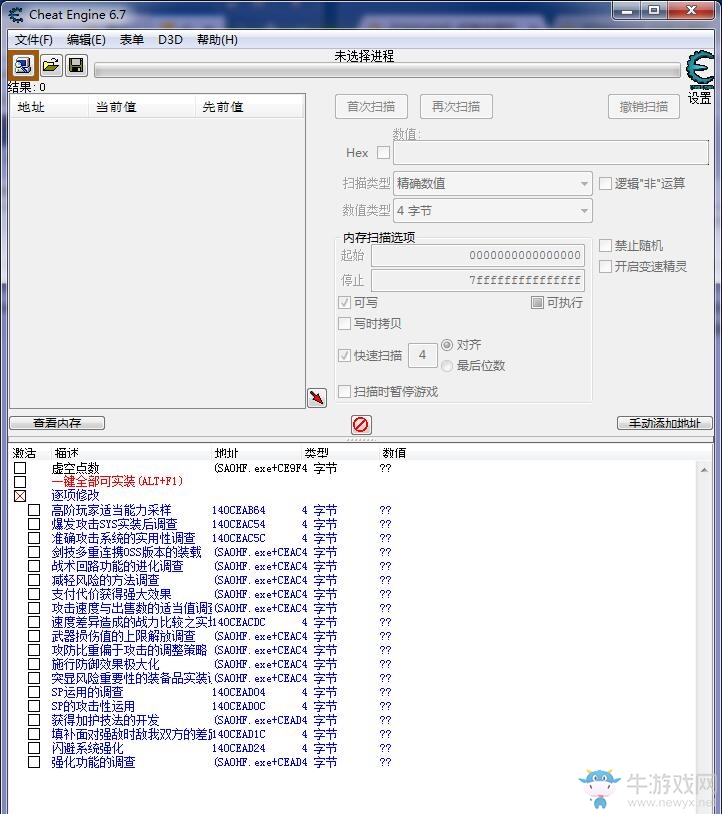722x814 pixels.
Task: Select the 最后位数 radio button
Action: 447,366
